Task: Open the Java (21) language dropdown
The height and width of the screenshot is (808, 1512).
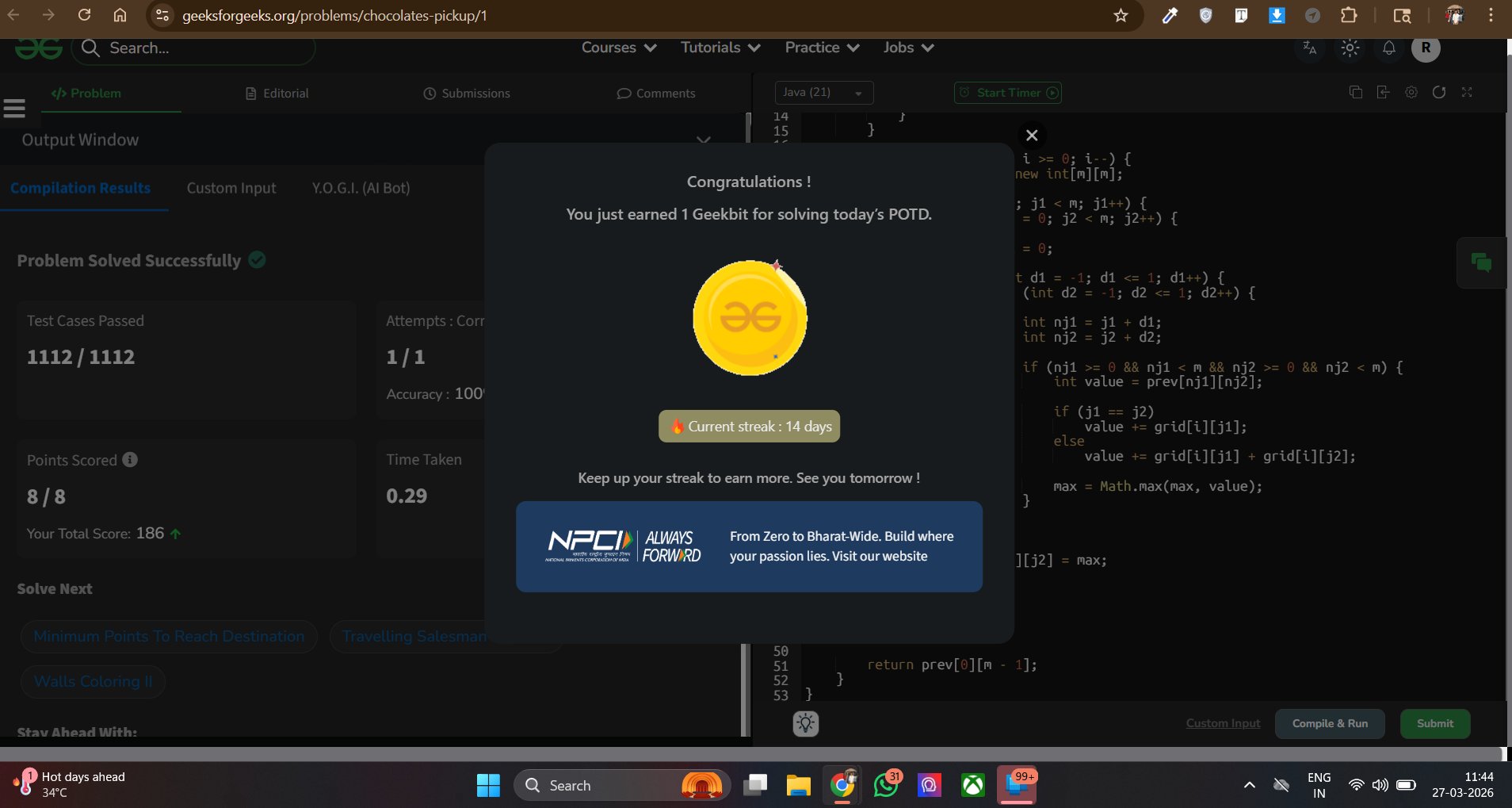Action: [x=824, y=93]
